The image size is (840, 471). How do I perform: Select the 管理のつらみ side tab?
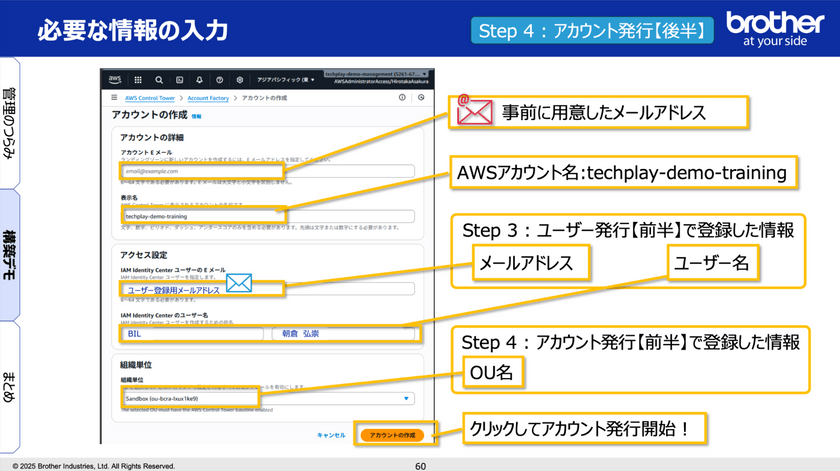pyautogui.click(x=10, y=122)
